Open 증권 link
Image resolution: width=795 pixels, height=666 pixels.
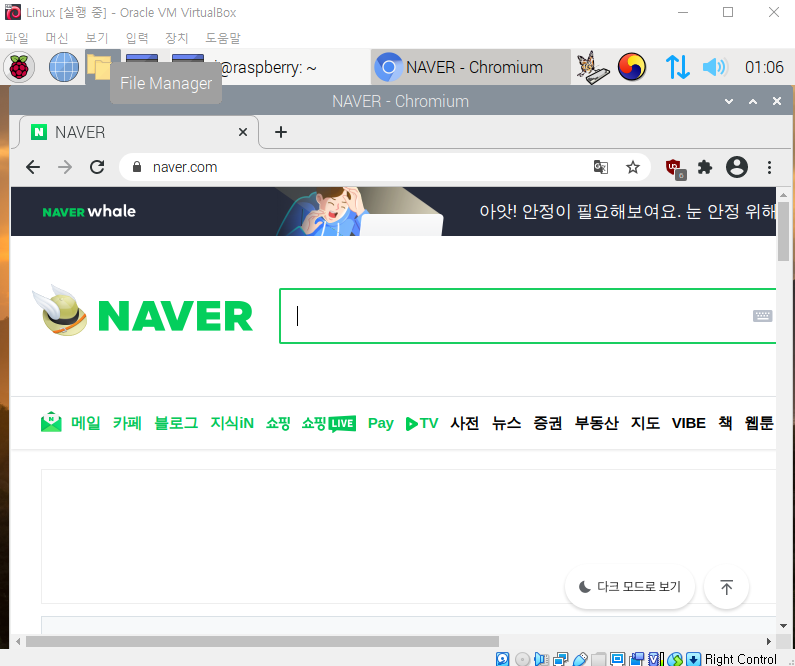click(x=548, y=423)
